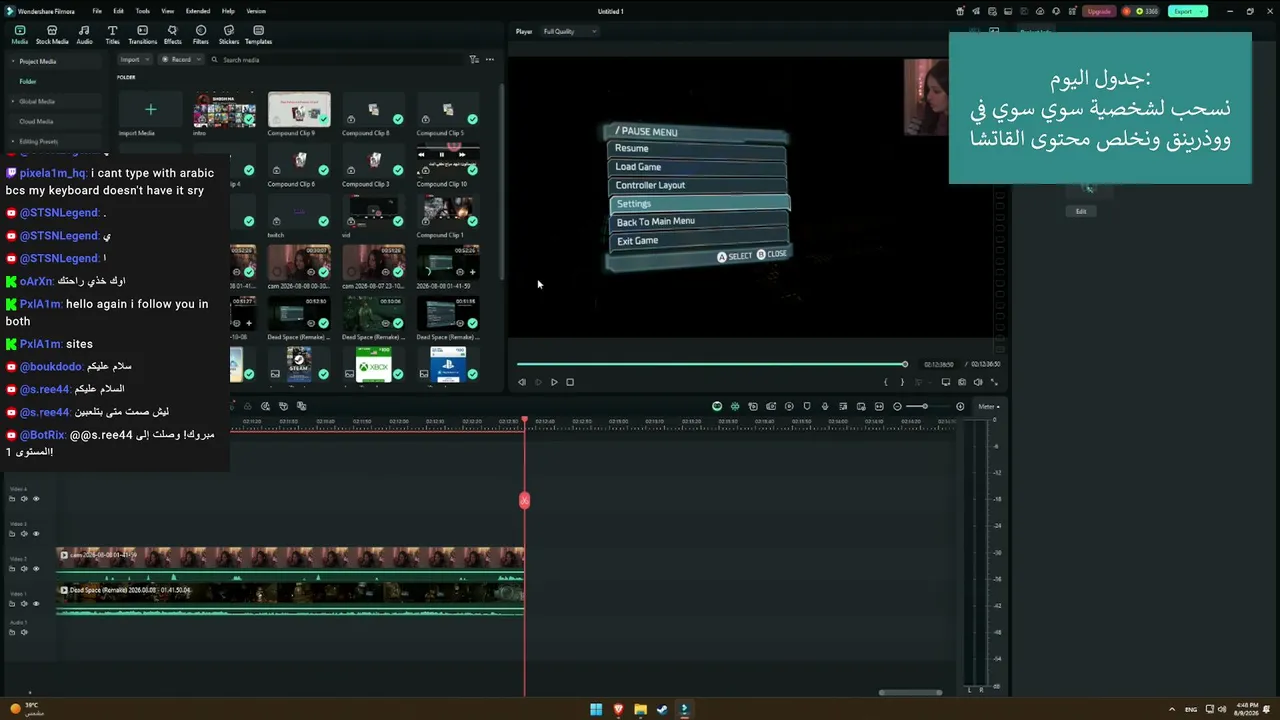Hide the Video 4 track
The width and height of the screenshot is (1280, 720).
coord(36,499)
